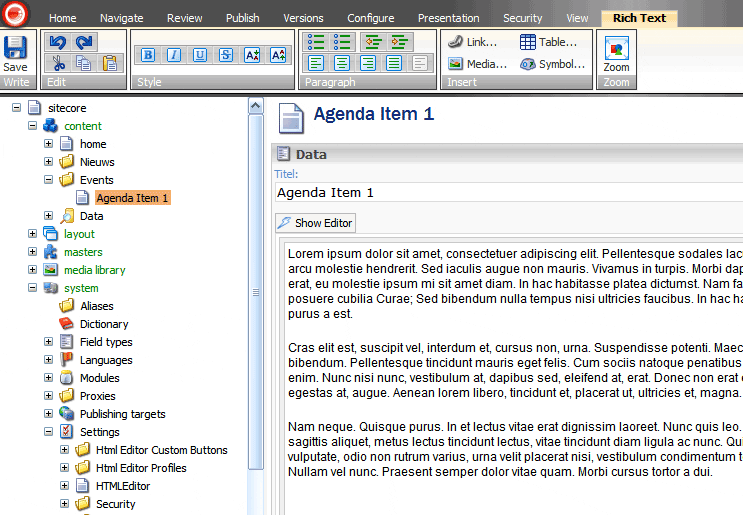
Task: Click the Undo arrow in Edit group
Action: click(x=57, y=42)
